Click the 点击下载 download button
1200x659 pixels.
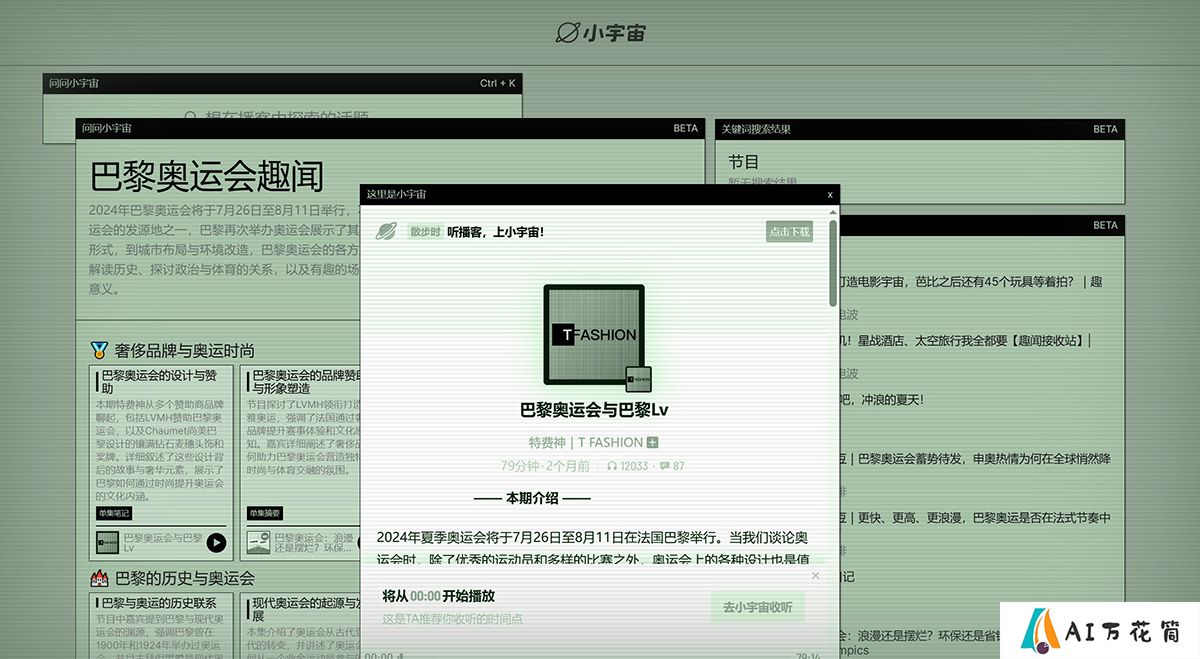tap(789, 232)
